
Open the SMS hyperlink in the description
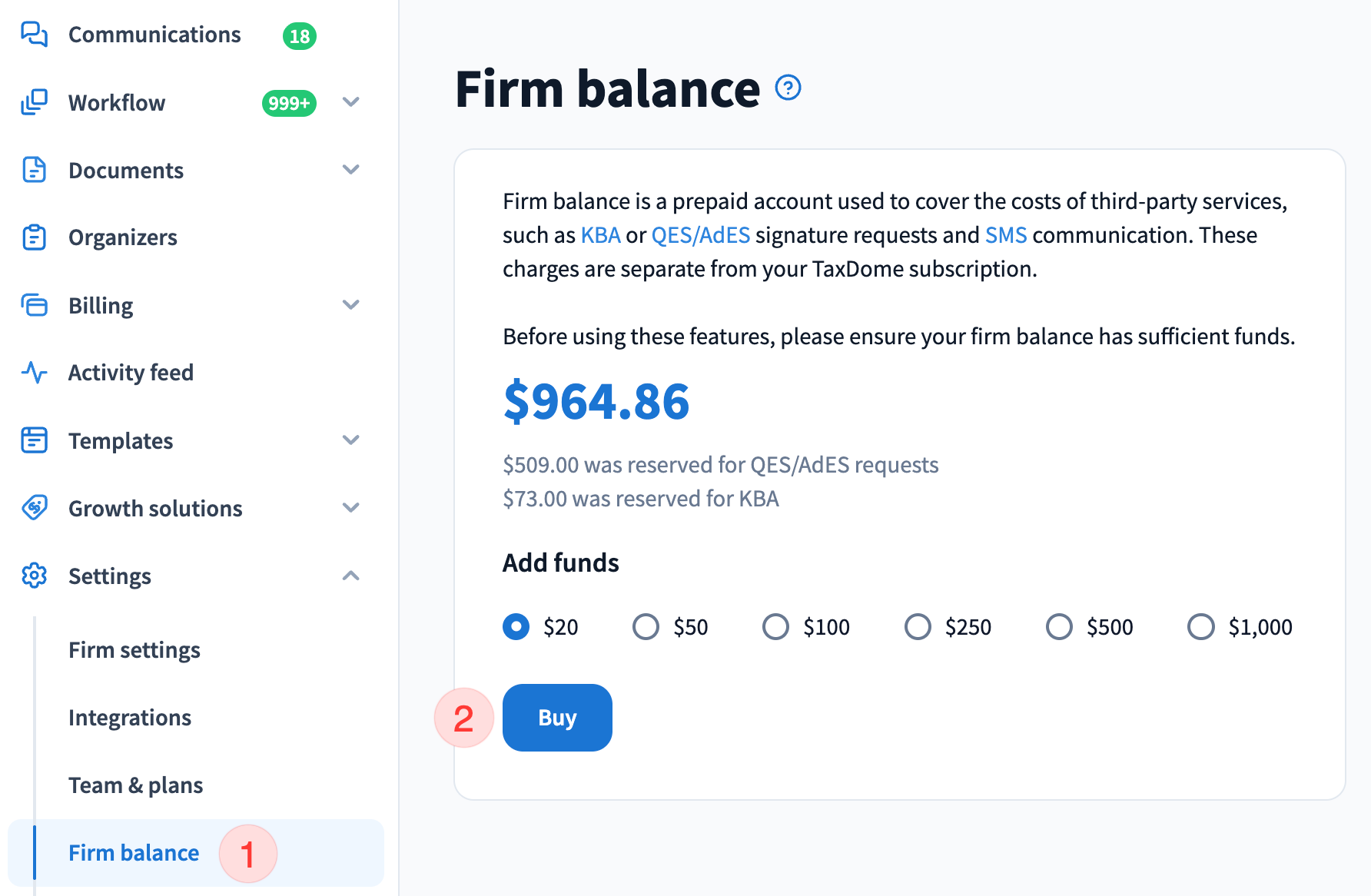[x=1005, y=235]
